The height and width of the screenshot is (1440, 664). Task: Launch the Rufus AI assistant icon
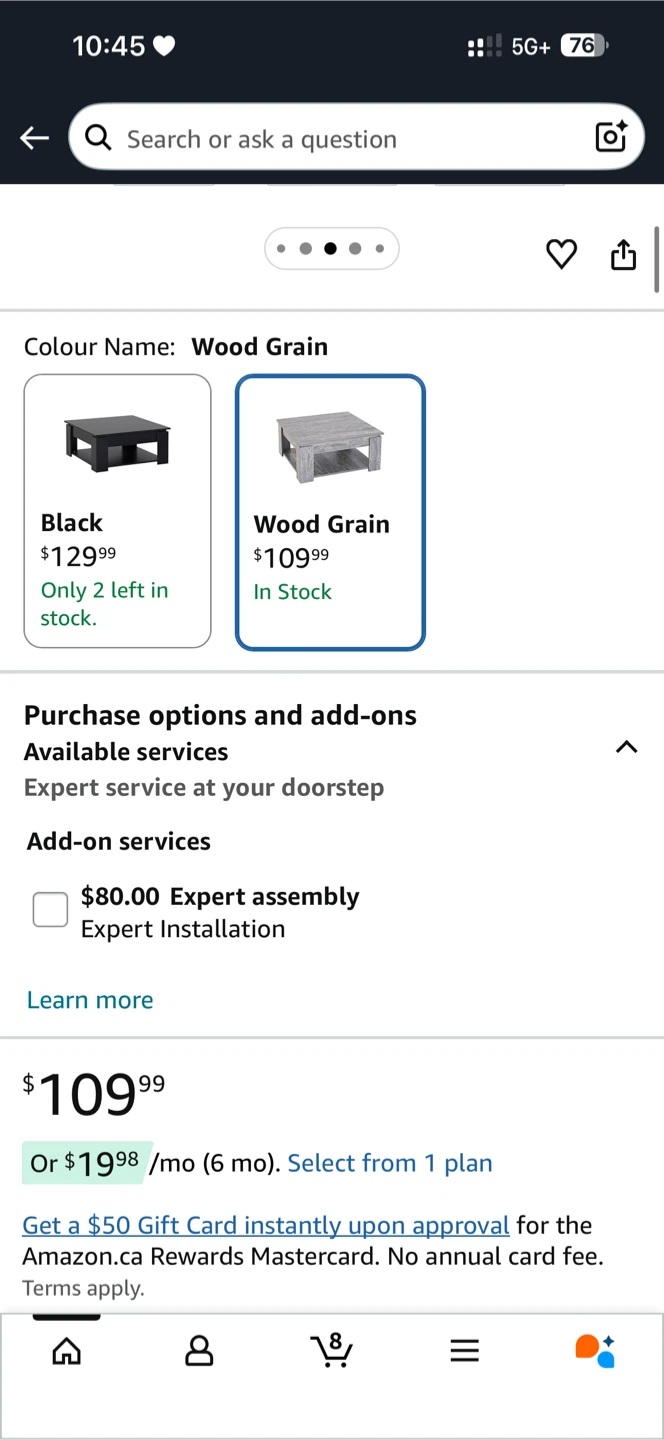(x=595, y=1350)
